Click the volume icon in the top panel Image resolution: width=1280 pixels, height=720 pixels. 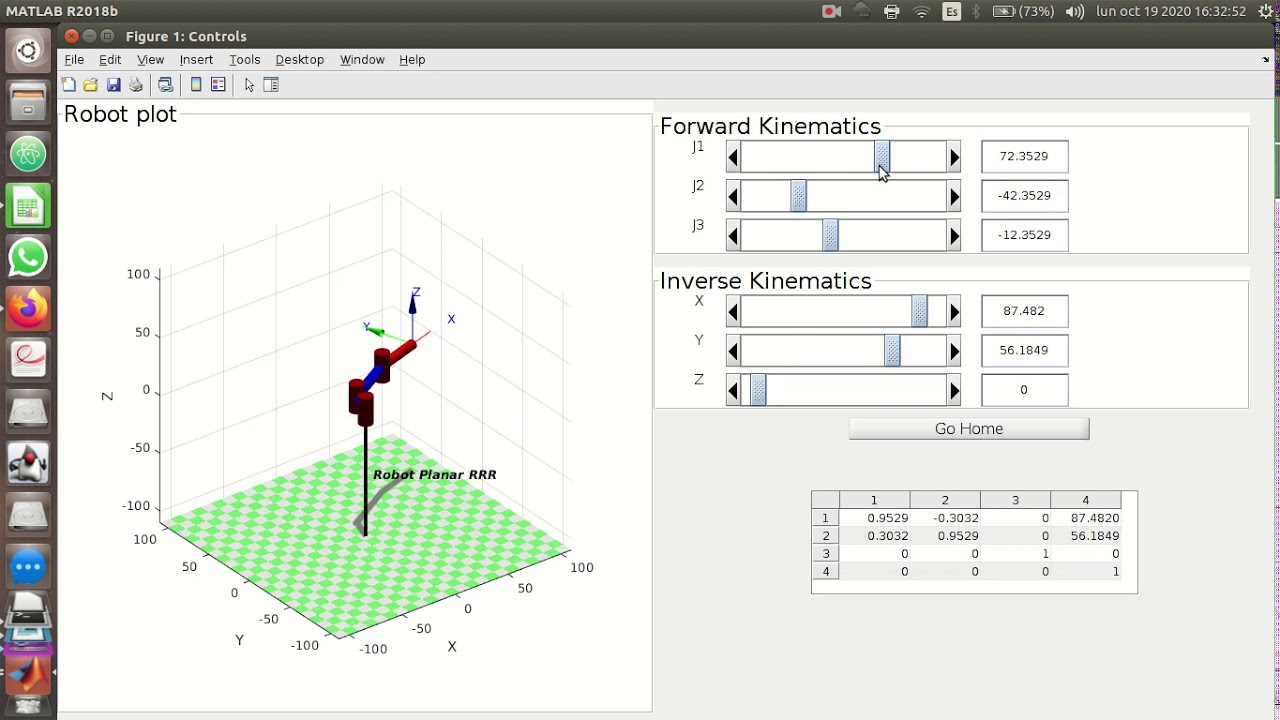[x=1075, y=12]
